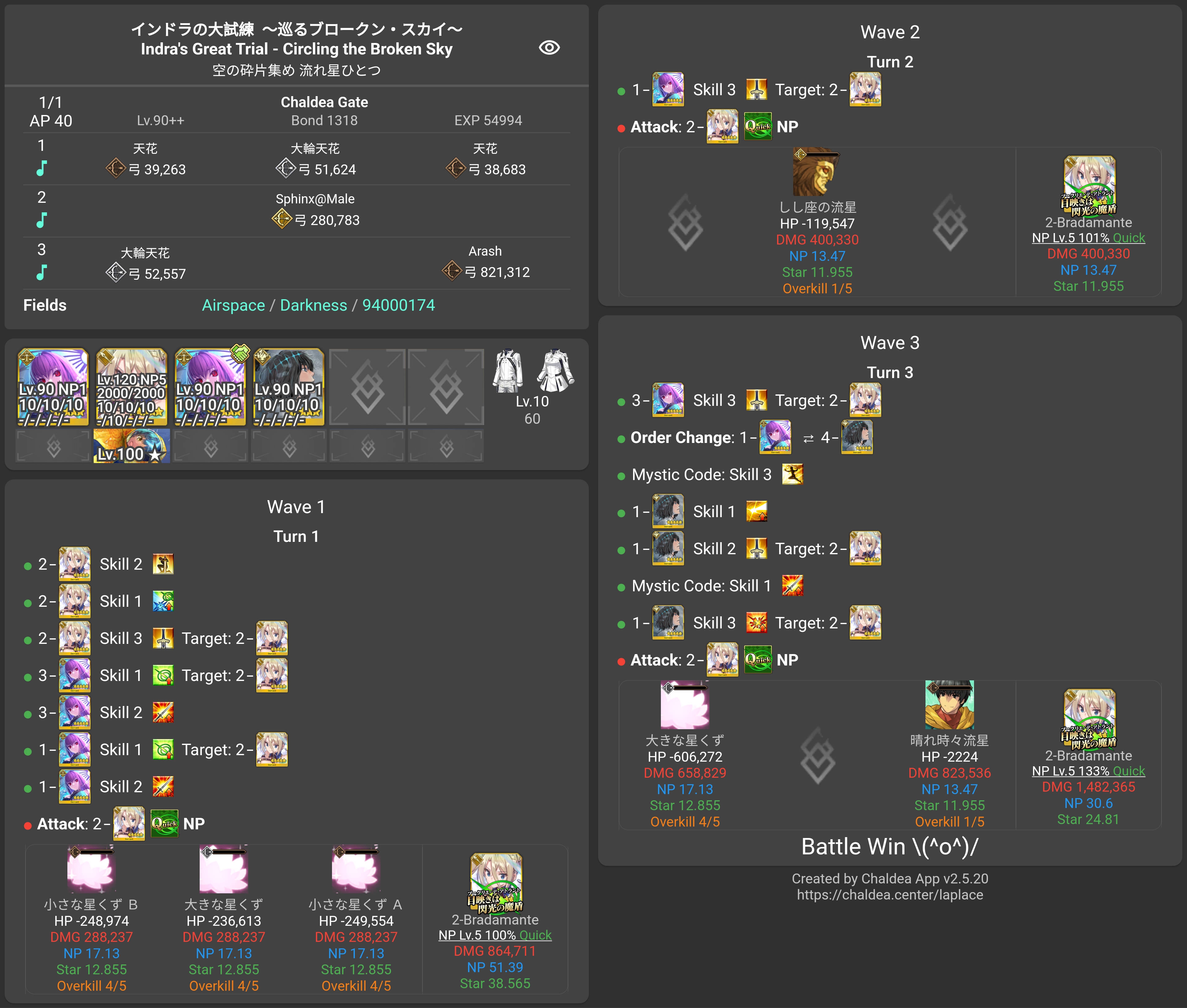The height and width of the screenshot is (1008, 1187).
Task: Click the Battle Win result text
Action: 890,846
